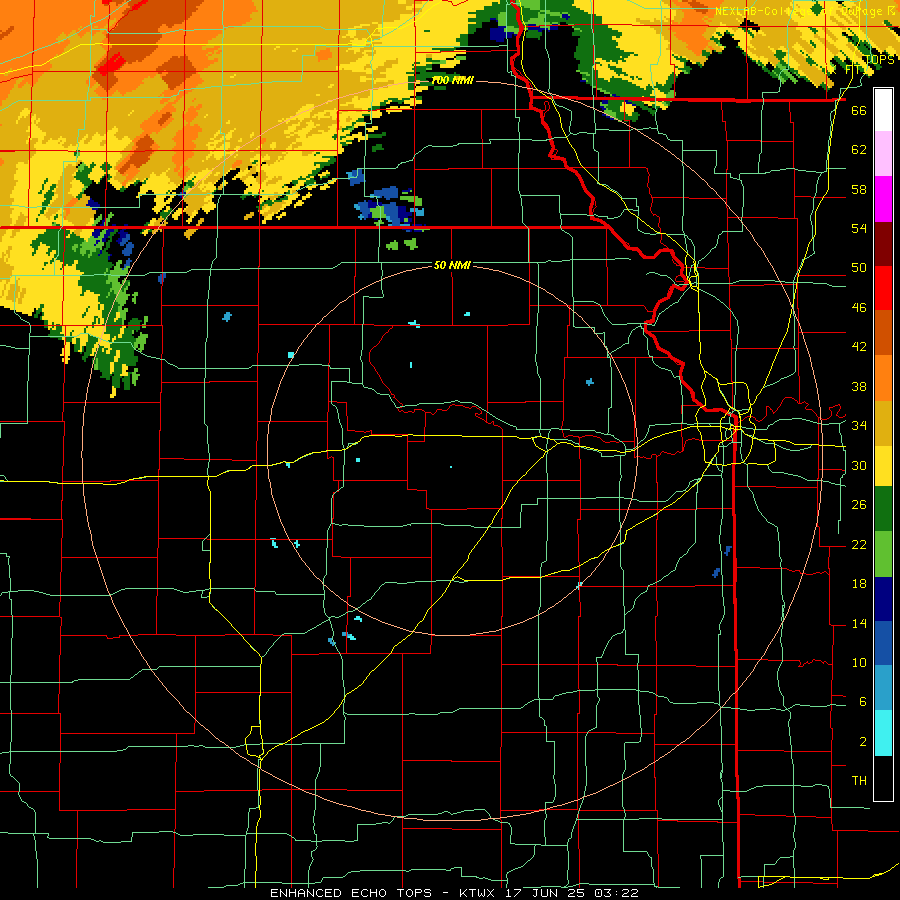Select the legend value 18
Image resolution: width=900 pixels, height=900 pixels.
(x=859, y=584)
